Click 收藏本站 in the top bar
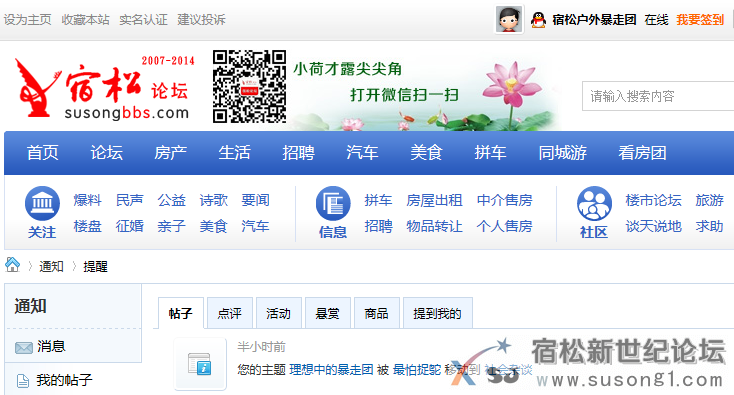 pyautogui.click(x=86, y=20)
